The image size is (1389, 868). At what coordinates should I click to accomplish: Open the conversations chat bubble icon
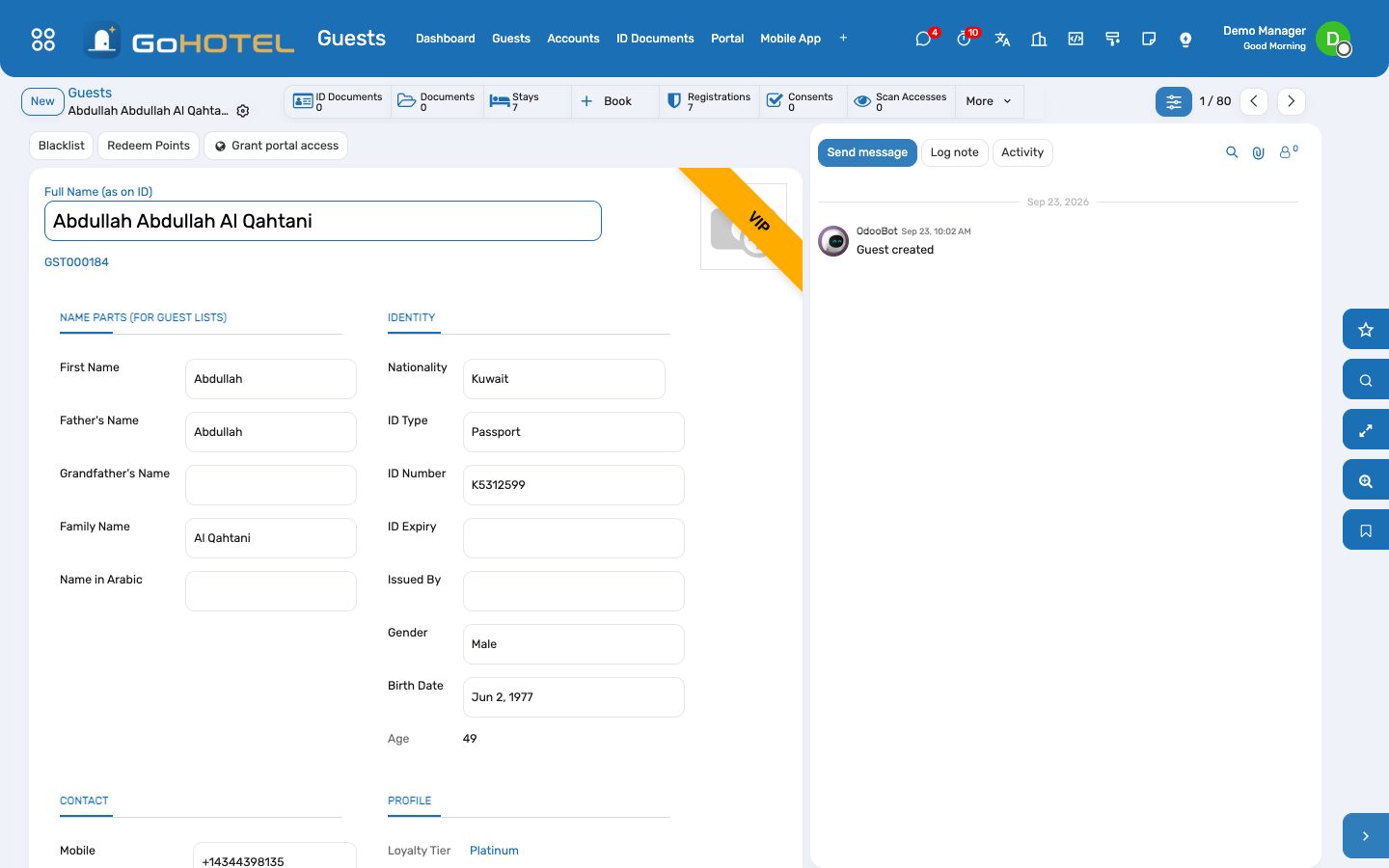(x=923, y=39)
